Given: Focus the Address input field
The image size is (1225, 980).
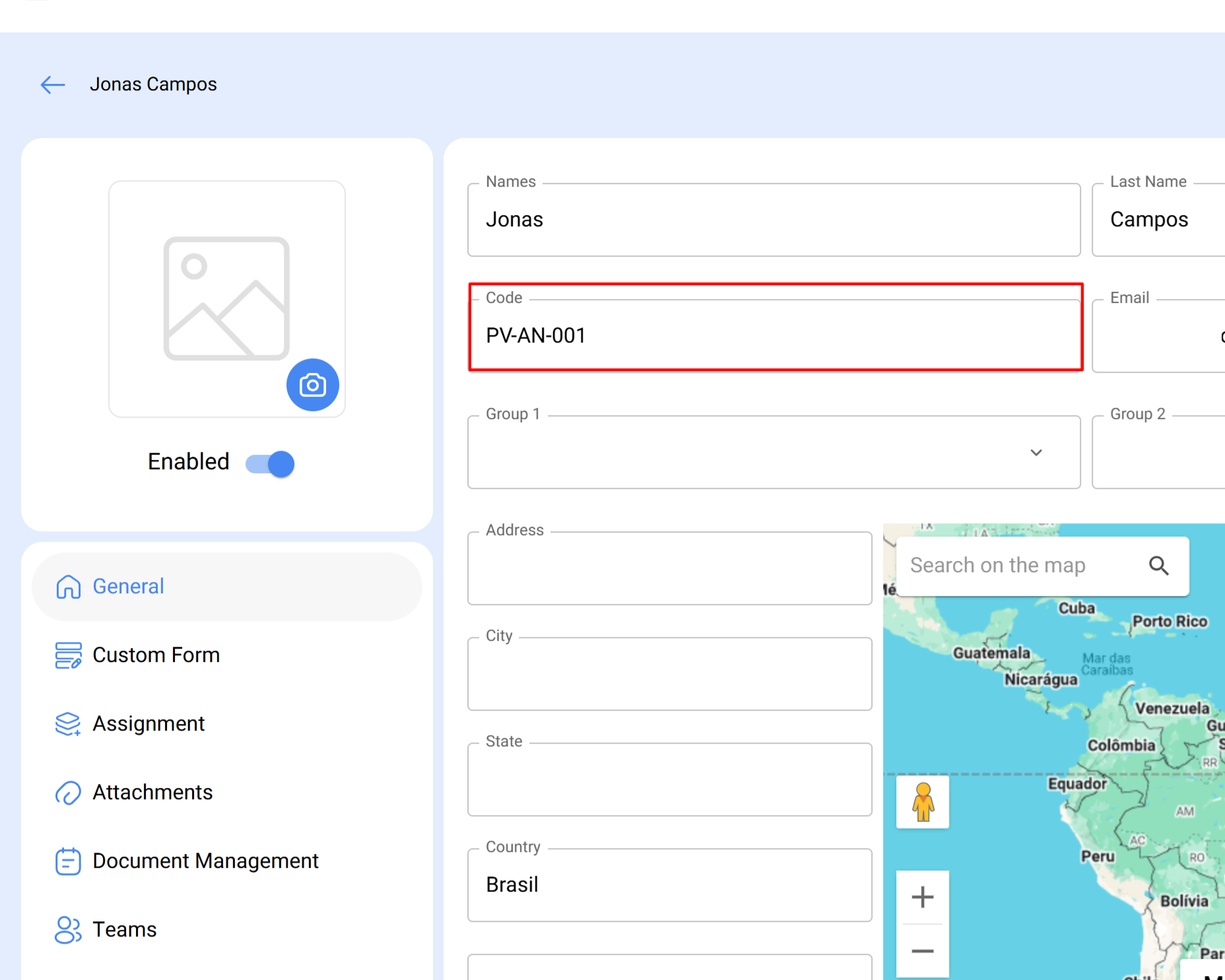Looking at the screenshot, I should pos(669,569).
